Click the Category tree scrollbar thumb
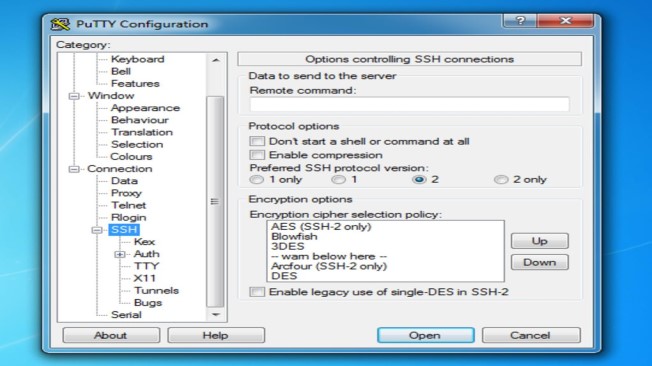652x366 pixels. [215, 202]
